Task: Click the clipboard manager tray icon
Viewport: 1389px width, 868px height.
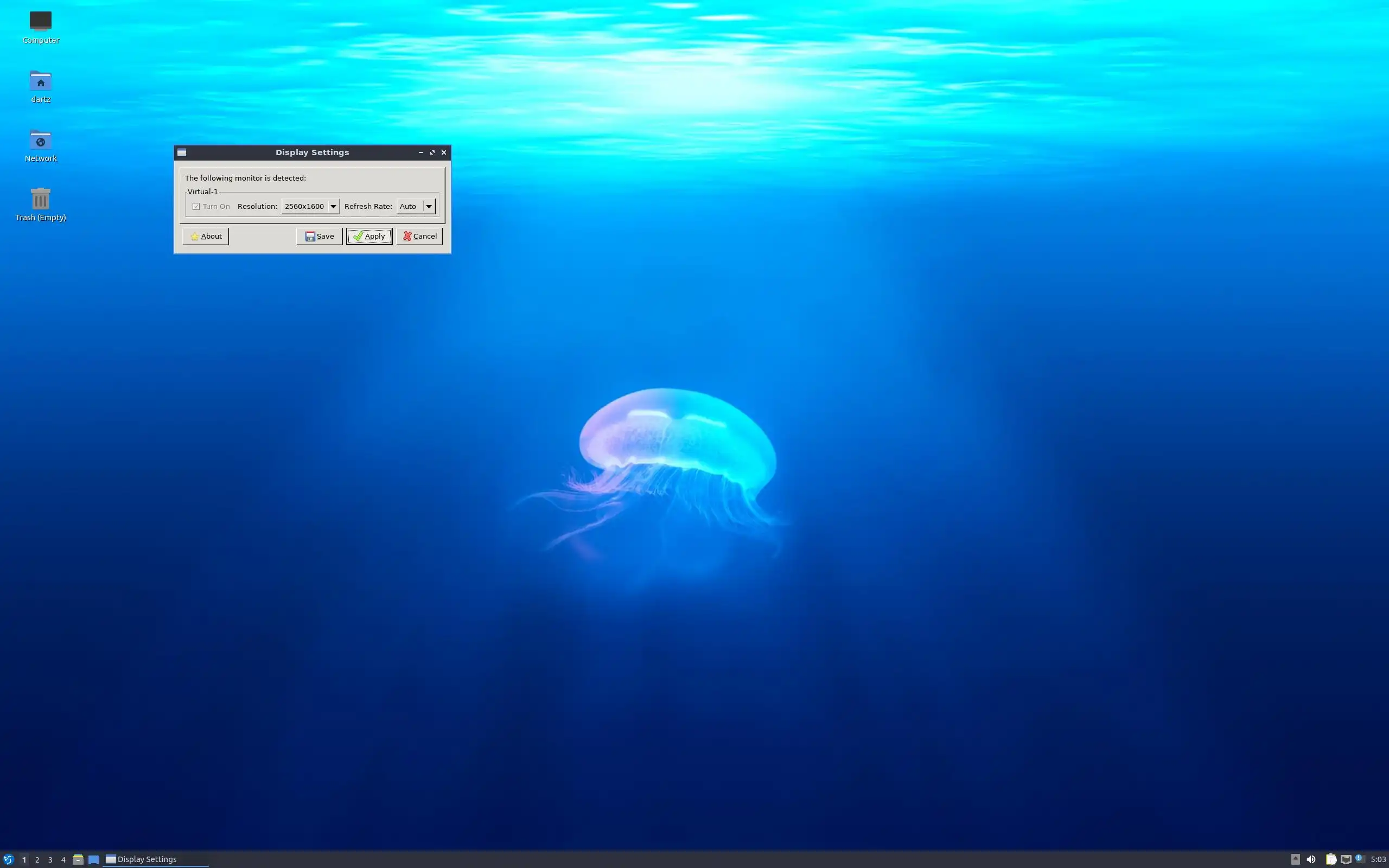Action: pyautogui.click(x=1330, y=859)
